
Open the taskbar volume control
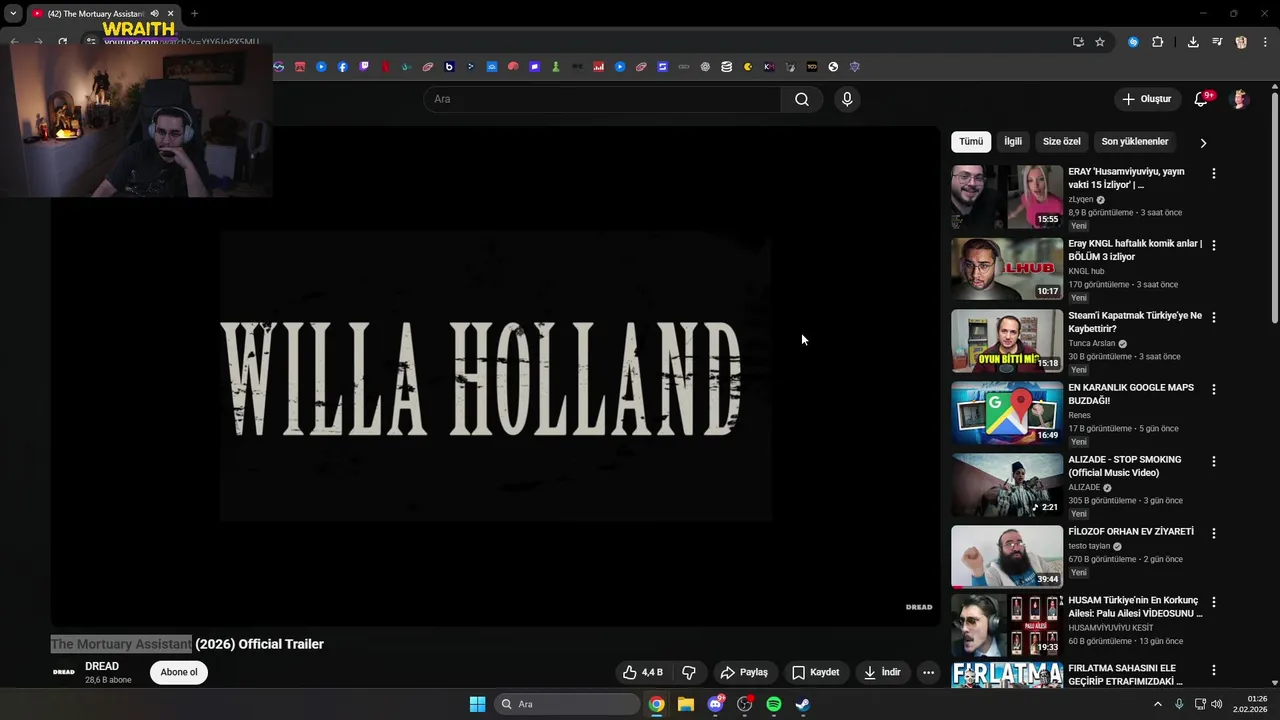click(x=1217, y=704)
